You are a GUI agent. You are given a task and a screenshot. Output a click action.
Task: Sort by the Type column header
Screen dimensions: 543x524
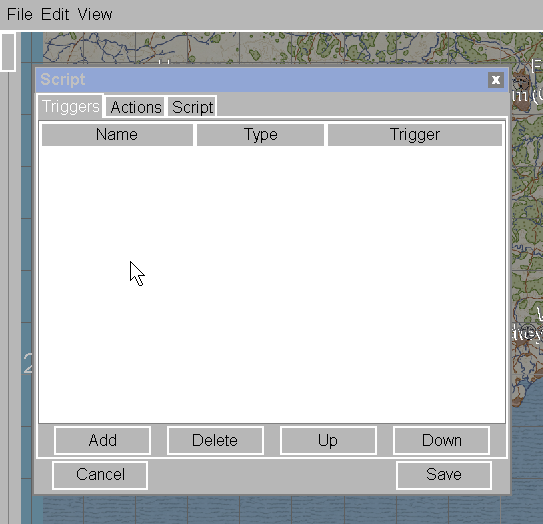coord(260,135)
